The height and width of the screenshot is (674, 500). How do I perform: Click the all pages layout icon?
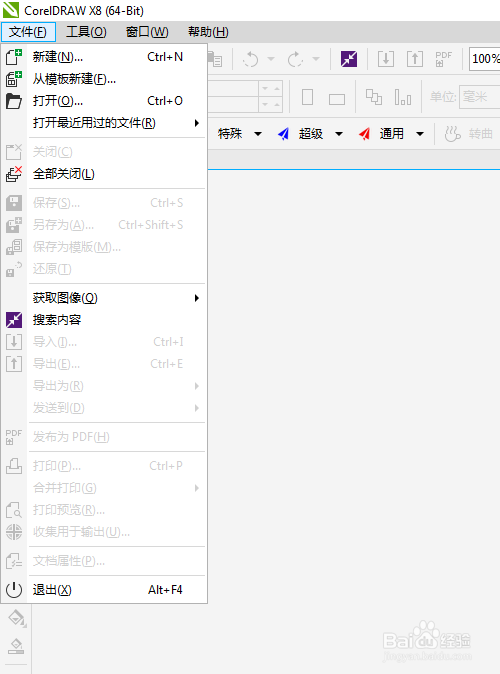(374, 97)
